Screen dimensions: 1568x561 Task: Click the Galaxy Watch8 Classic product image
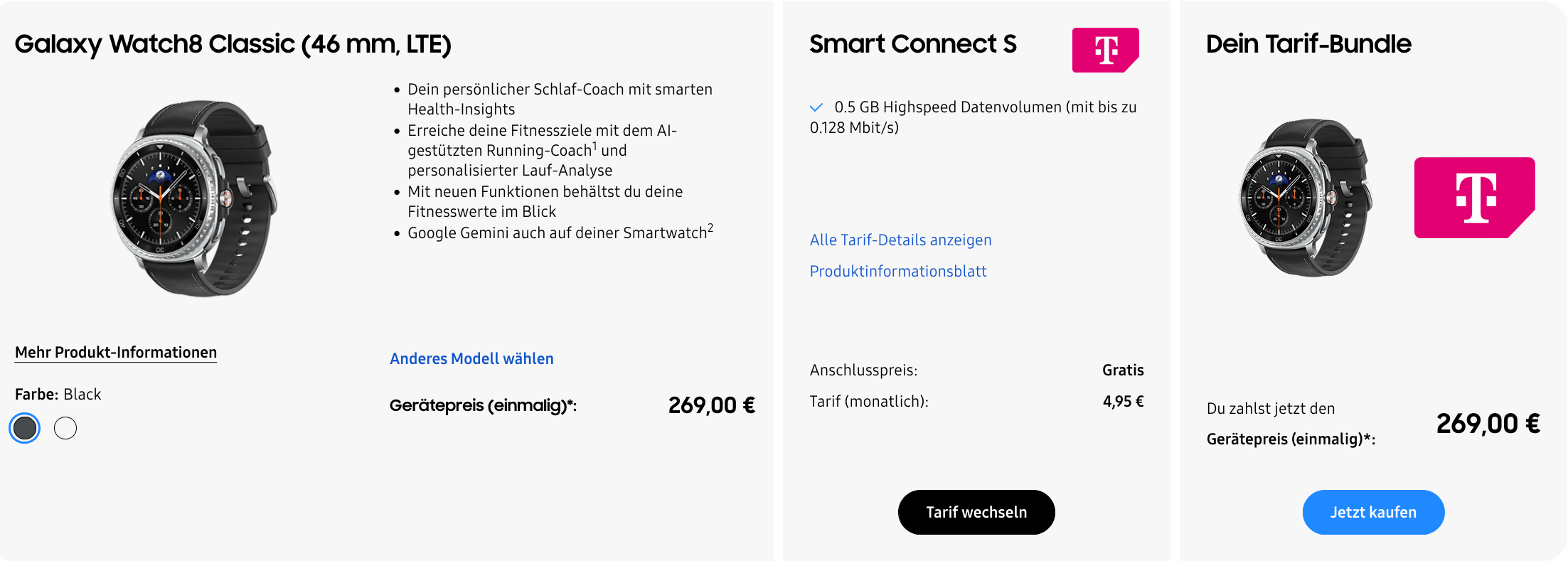[193, 198]
